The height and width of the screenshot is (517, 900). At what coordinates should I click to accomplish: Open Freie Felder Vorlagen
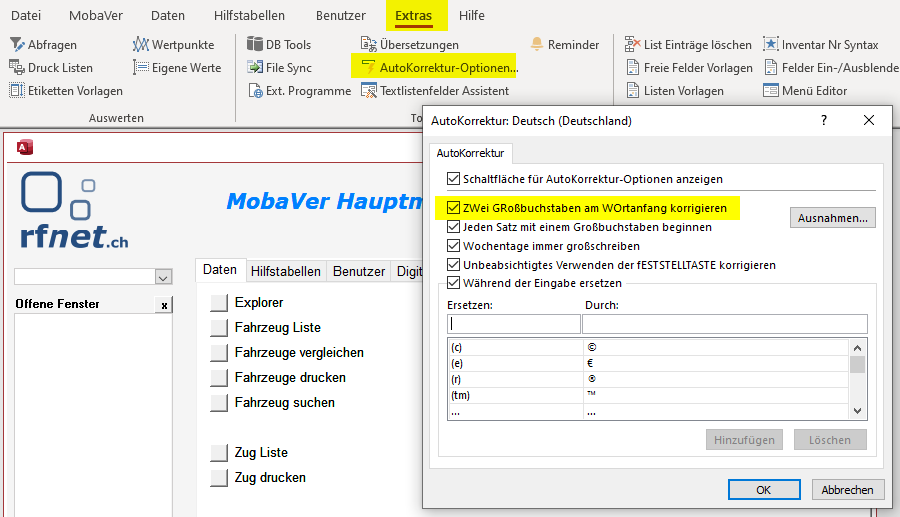tap(689, 68)
